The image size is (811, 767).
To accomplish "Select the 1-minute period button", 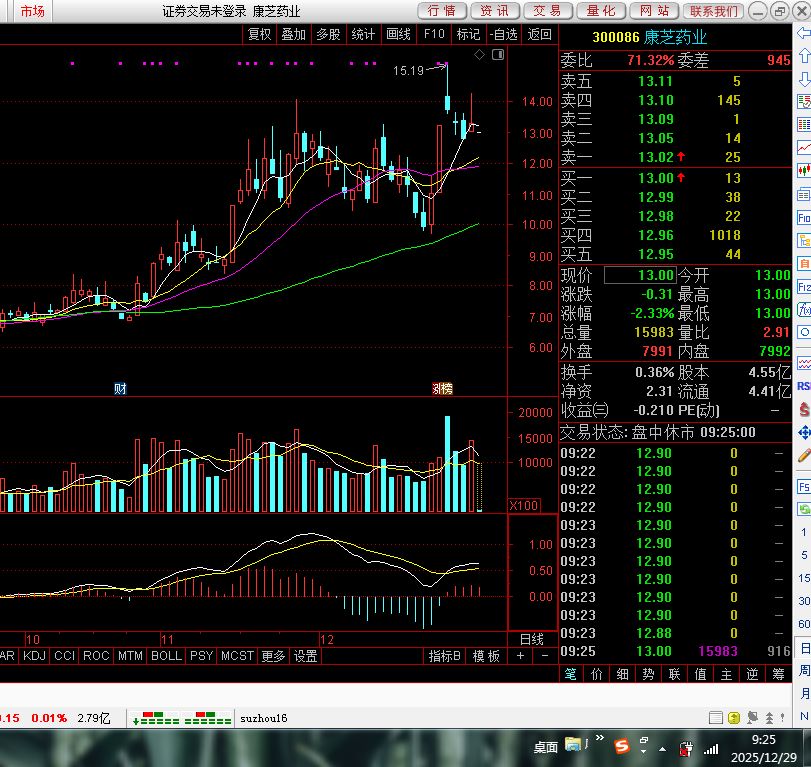I will [x=804, y=532].
